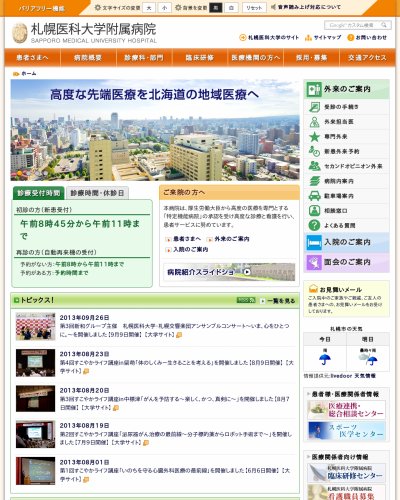Image resolution: width=400 pixels, height=500 pixels.
Task: Switch background color to white
Action: point(231,8)
